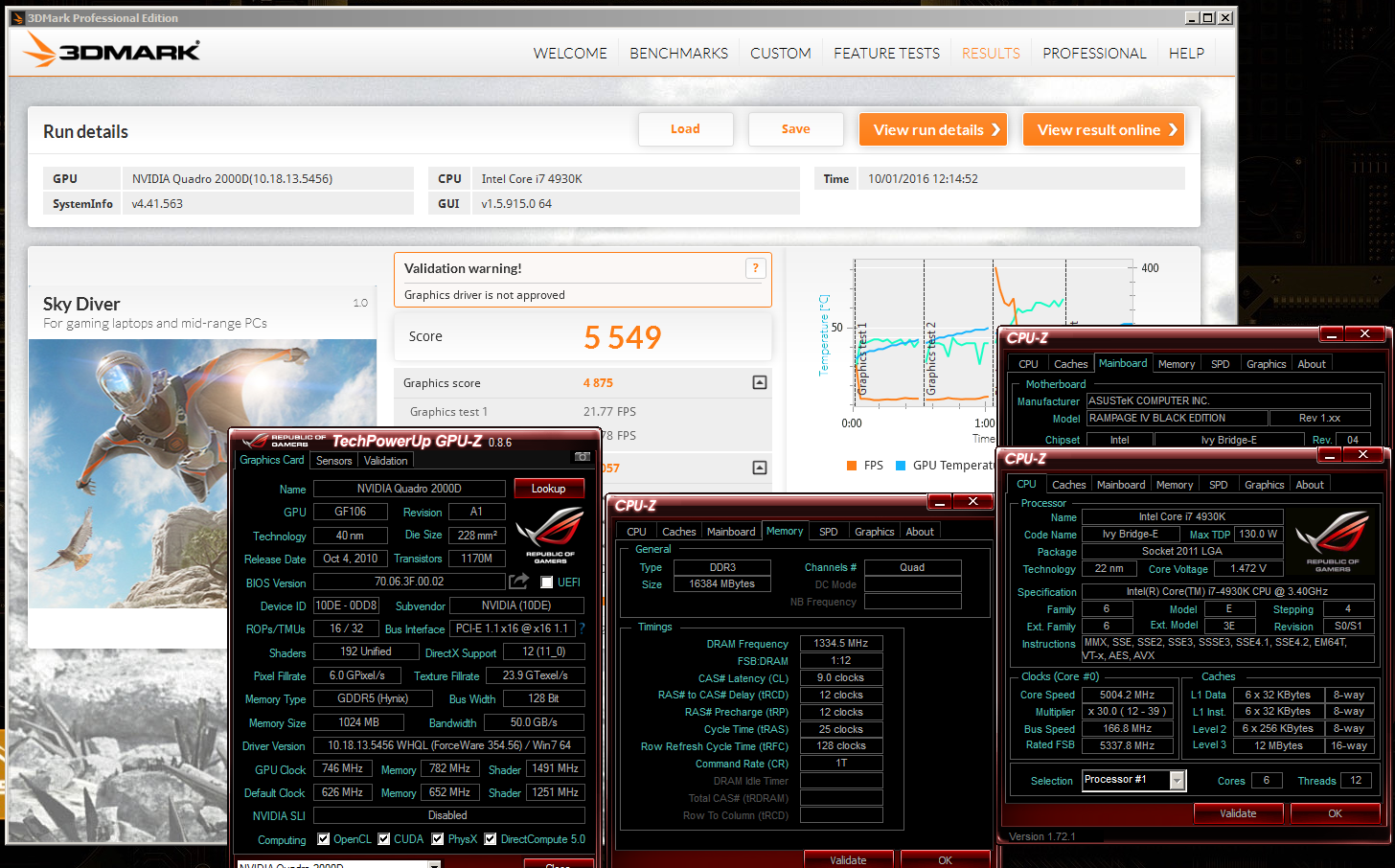Click the DRAM Frequency value 1334.5 MHz
Image resolution: width=1395 pixels, height=868 pixels.
[x=841, y=643]
